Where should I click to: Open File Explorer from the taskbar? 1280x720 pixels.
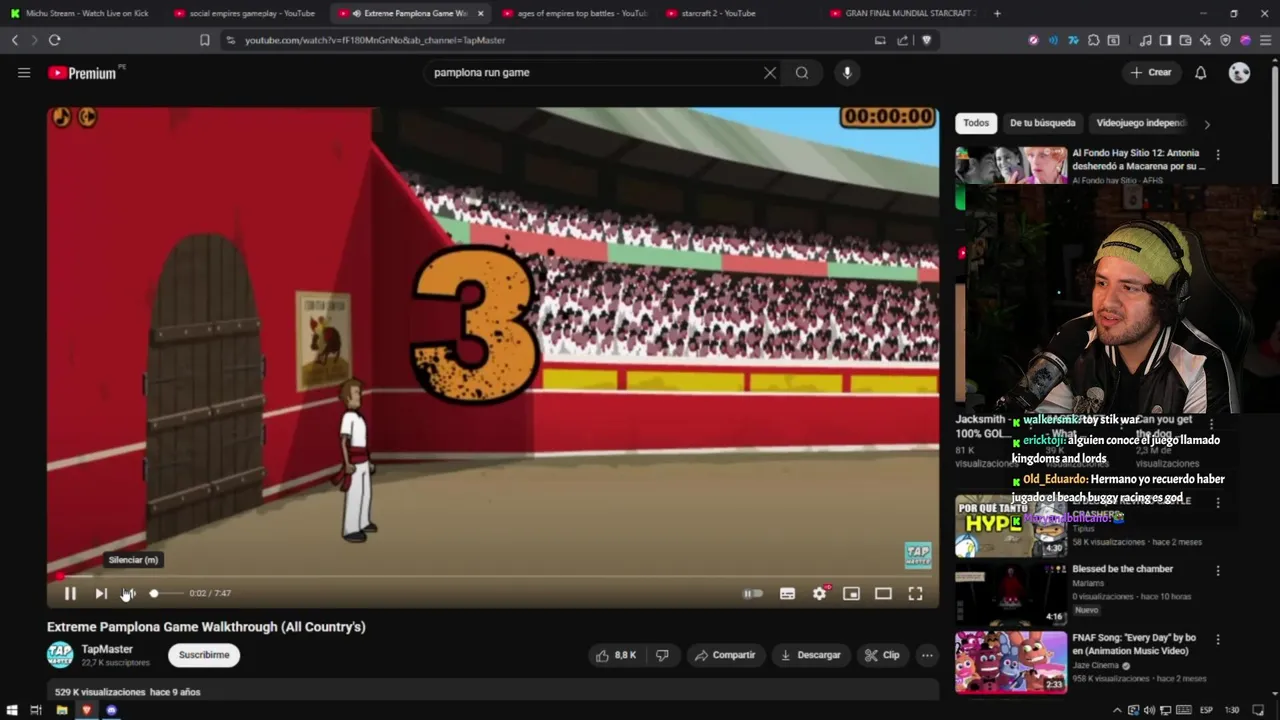click(61, 710)
